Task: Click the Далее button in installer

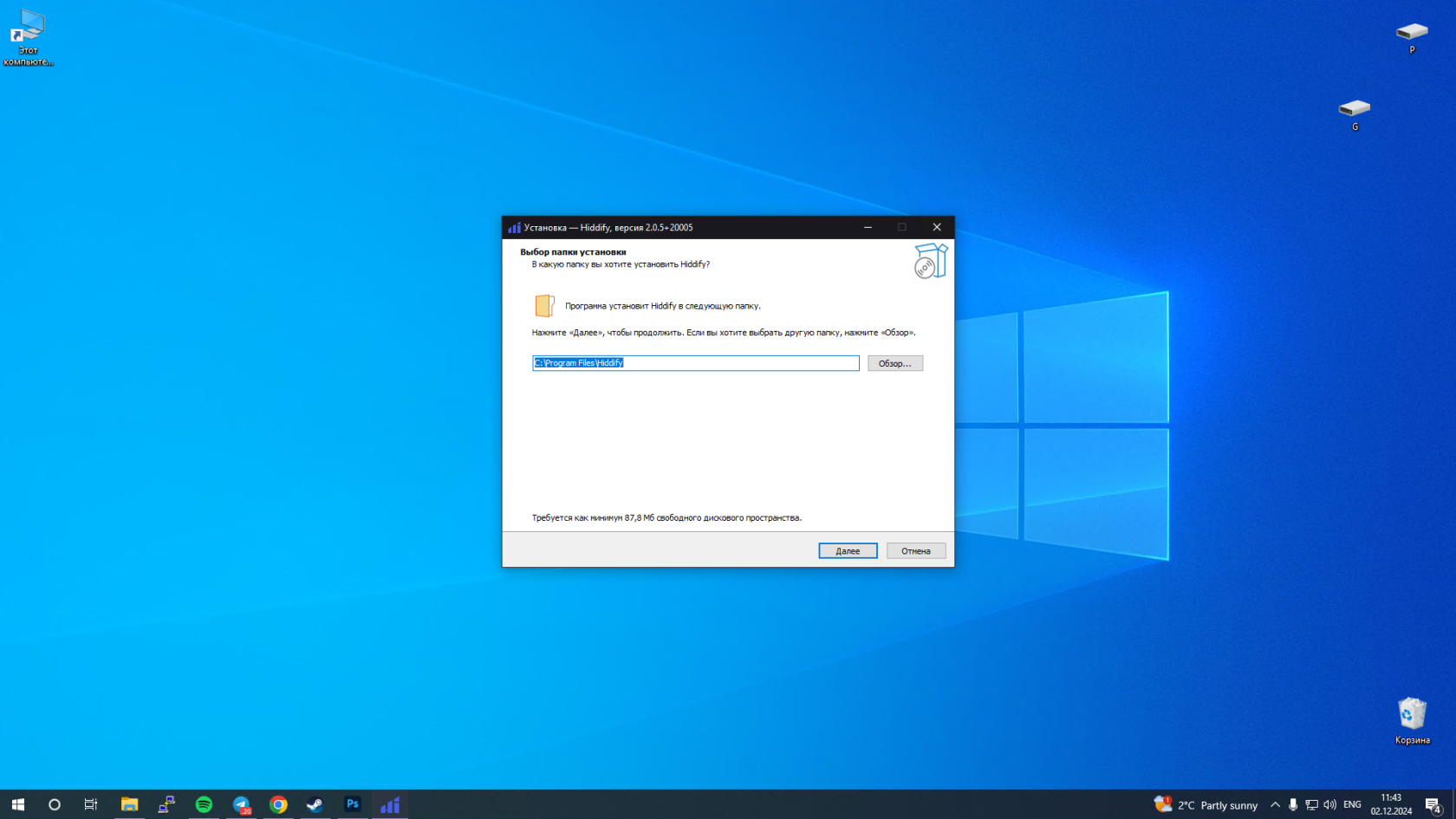Action: (x=848, y=551)
